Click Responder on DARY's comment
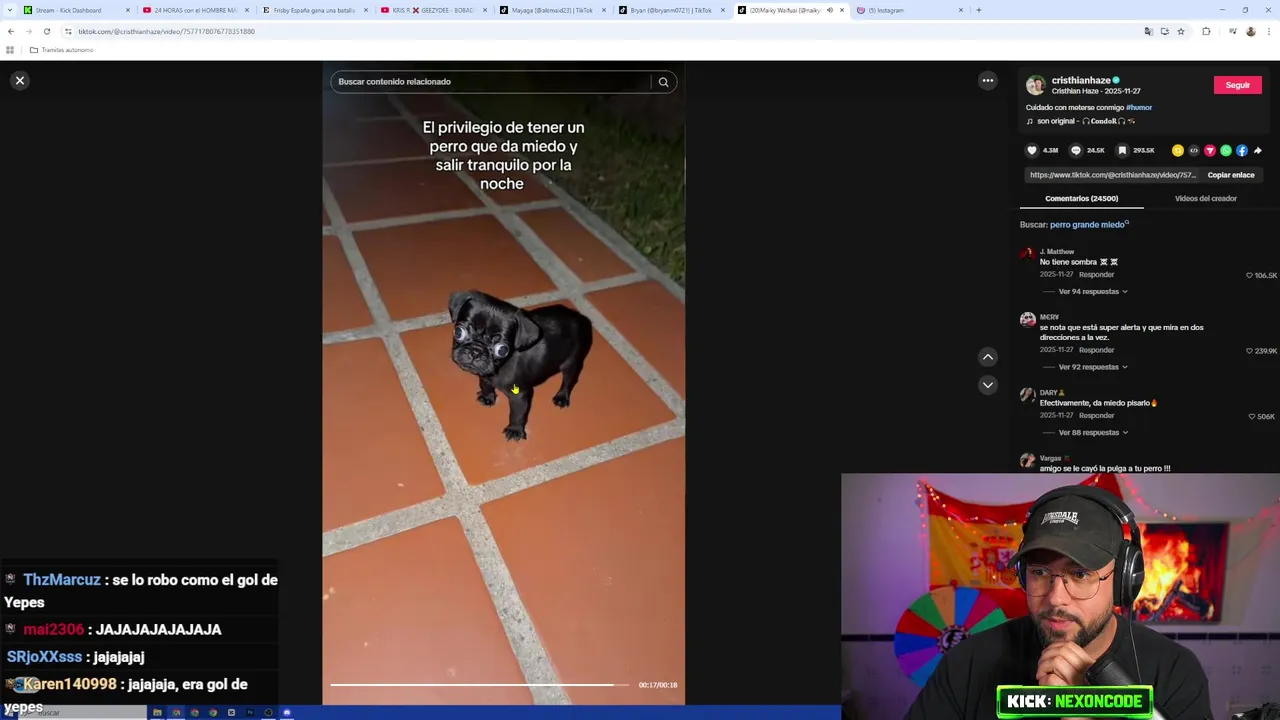1280x720 pixels. 1096,416
